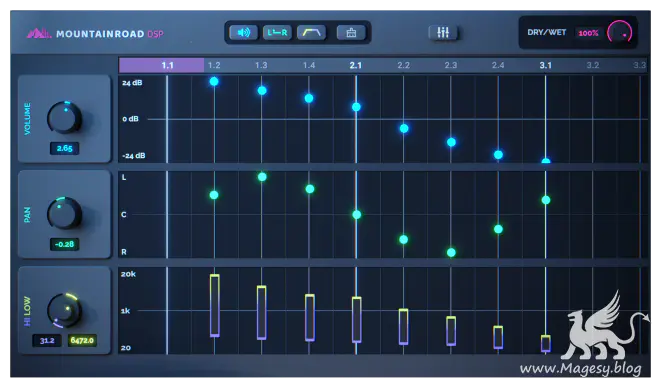Click the pan node at step 2.4
Image resolution: width=660 pixels, height=386 pixels.
[498, 229]
